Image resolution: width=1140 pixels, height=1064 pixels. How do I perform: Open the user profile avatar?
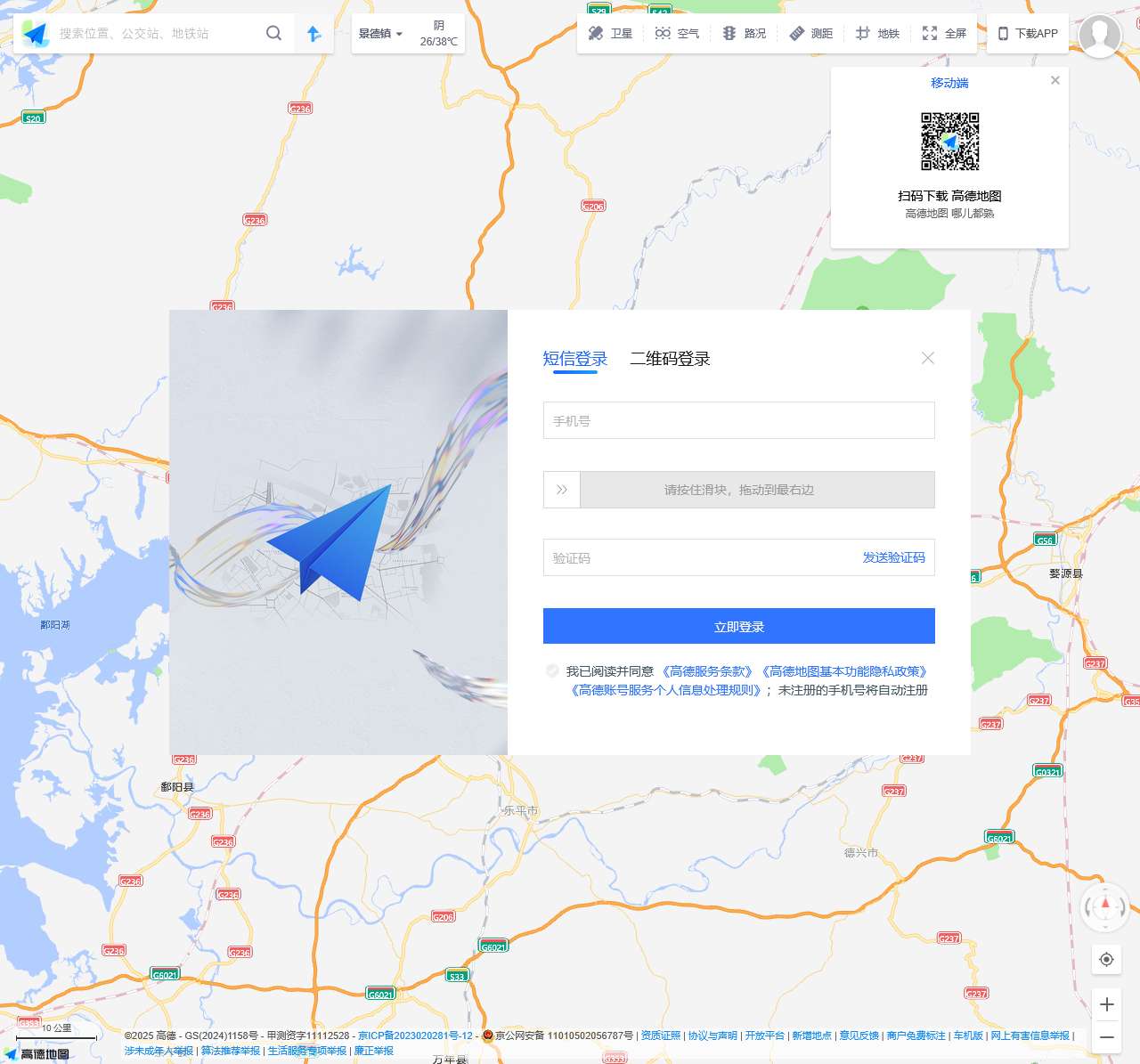click(1102, 37)
